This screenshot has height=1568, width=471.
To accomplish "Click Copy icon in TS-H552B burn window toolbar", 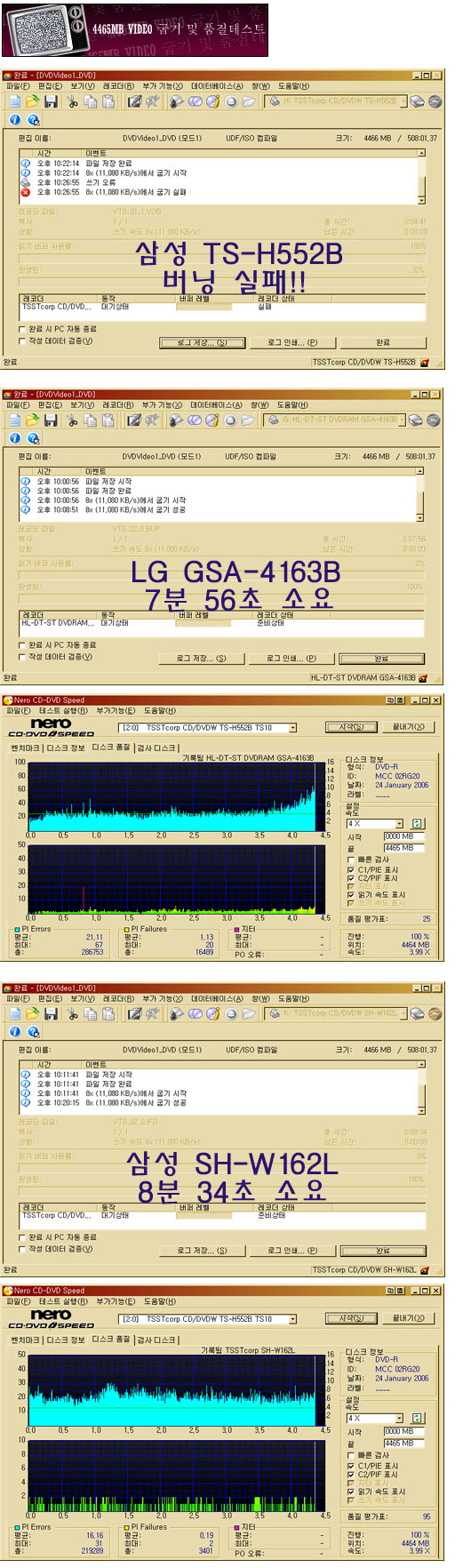I will [91, 101].
